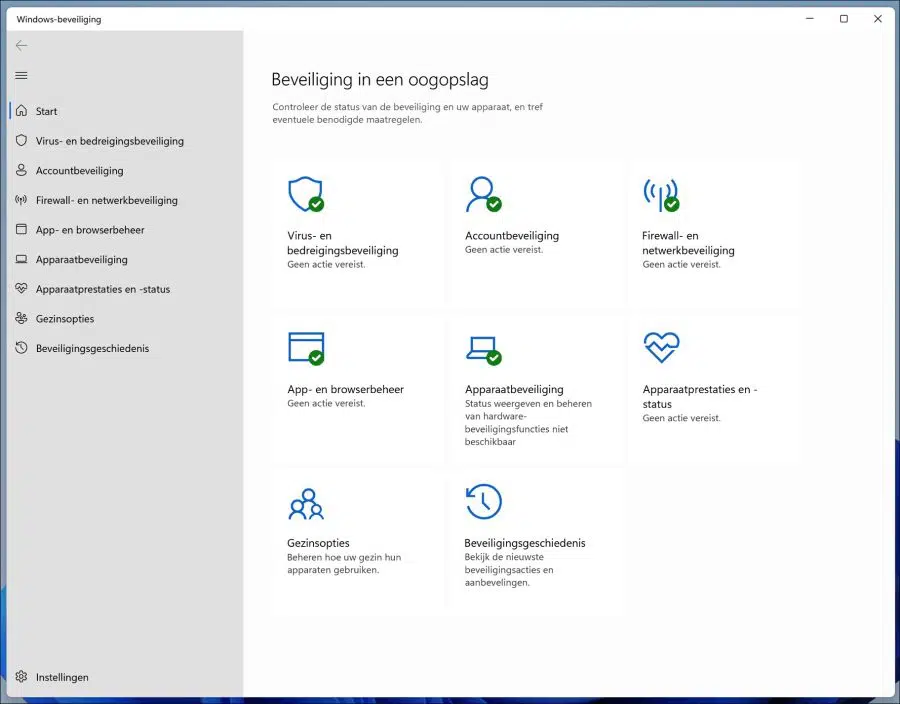Click the history clock icon next to Beveiligingsgeschiedenis in the sidebar
The image size is (900, 704).
point(21,348)
